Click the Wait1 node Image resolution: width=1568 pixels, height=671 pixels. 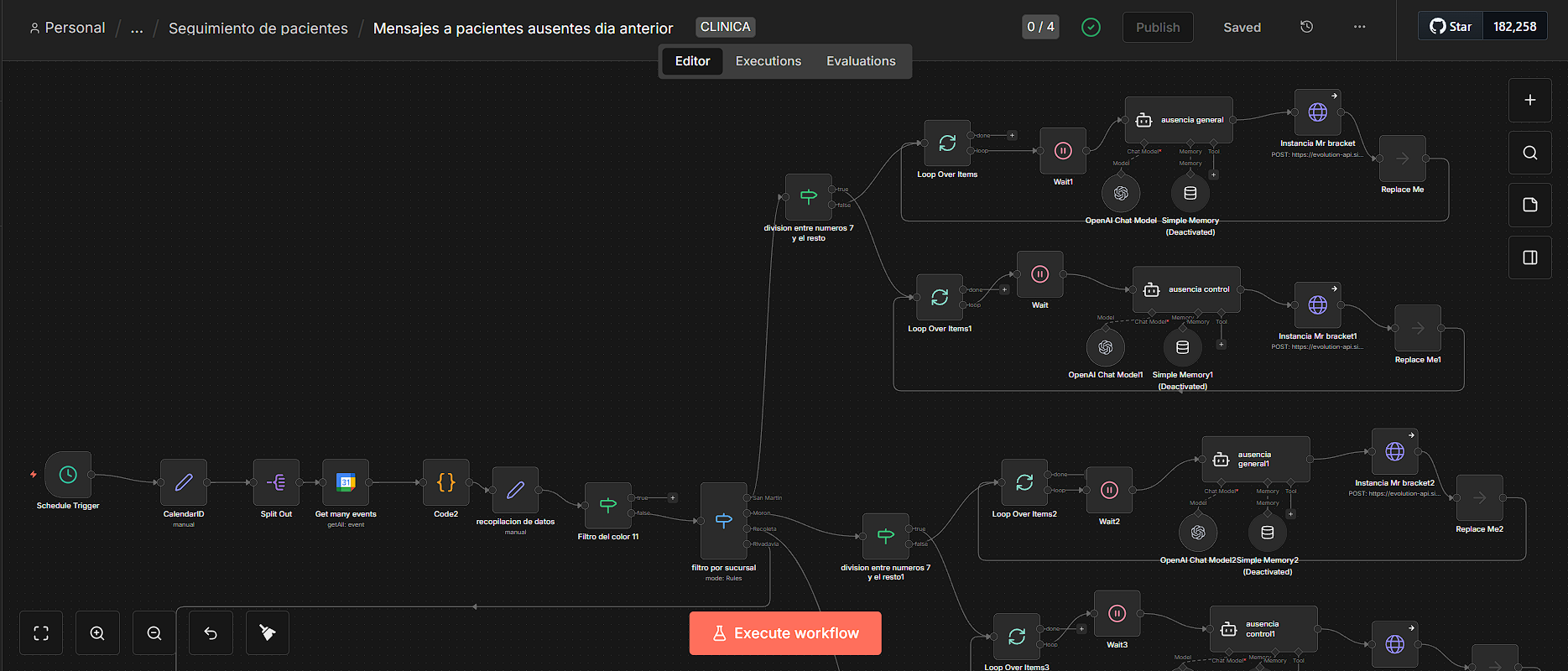1063,151
